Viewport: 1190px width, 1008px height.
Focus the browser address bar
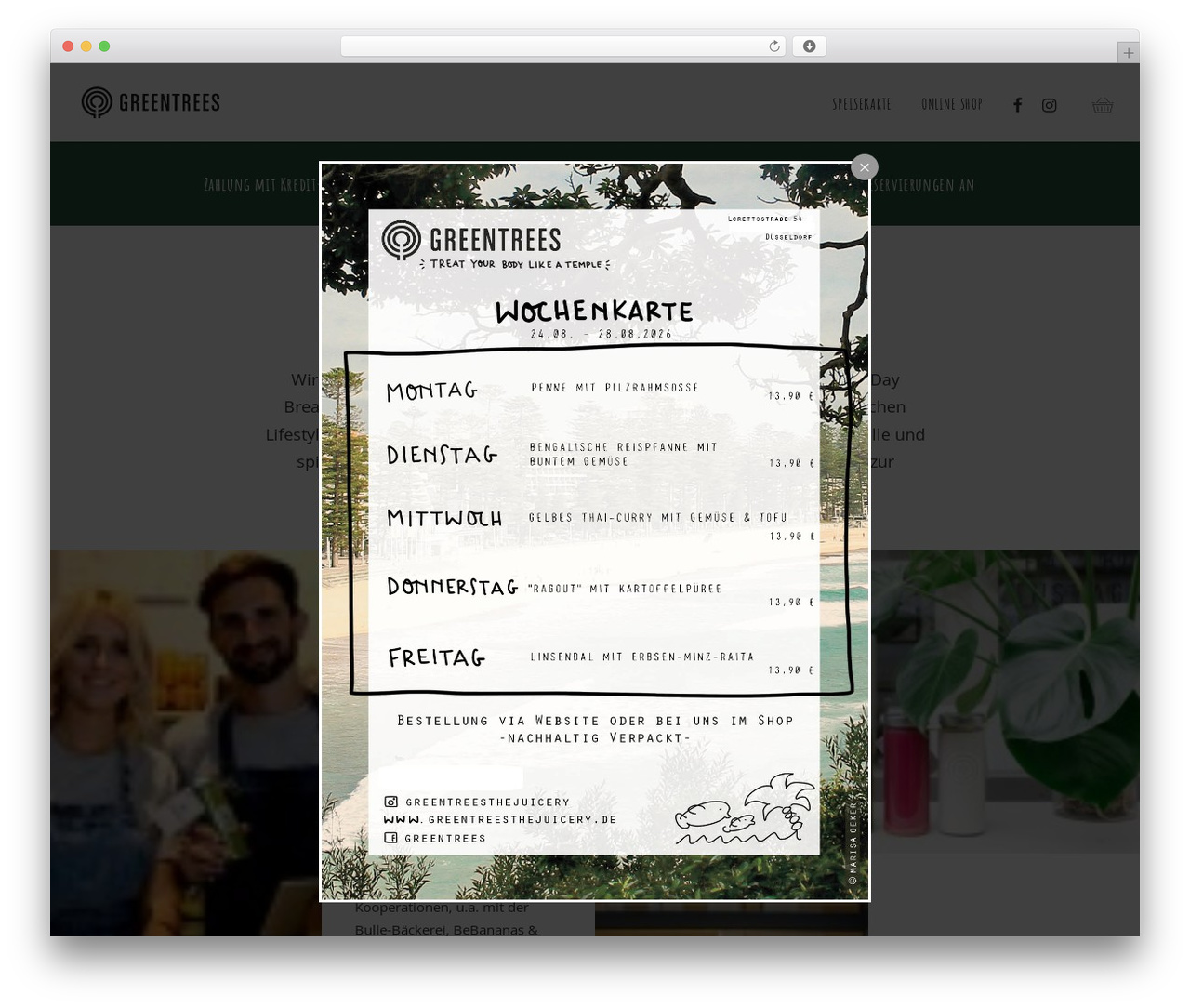pyautogui.click(x=562, y=46)
